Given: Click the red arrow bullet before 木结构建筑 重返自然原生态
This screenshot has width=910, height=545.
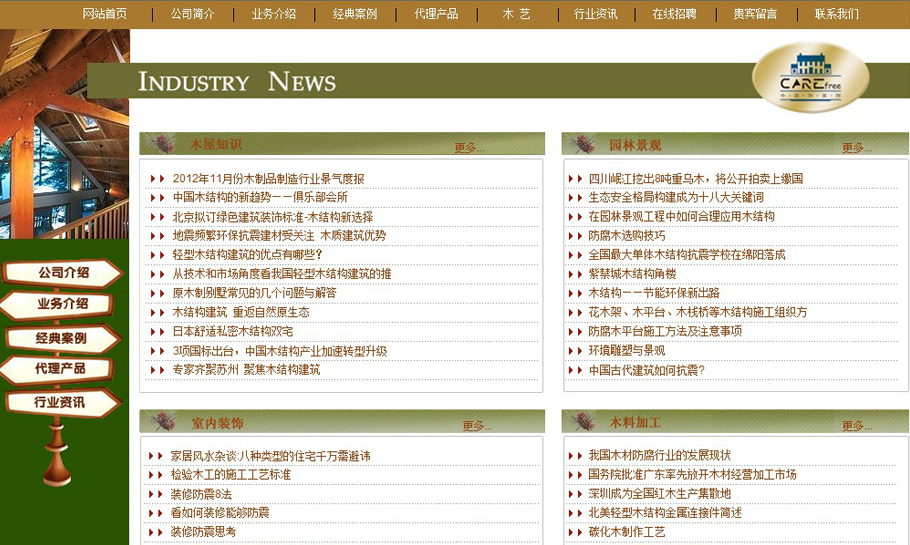Looking at the screenshot, I should (x=157, y=313).
